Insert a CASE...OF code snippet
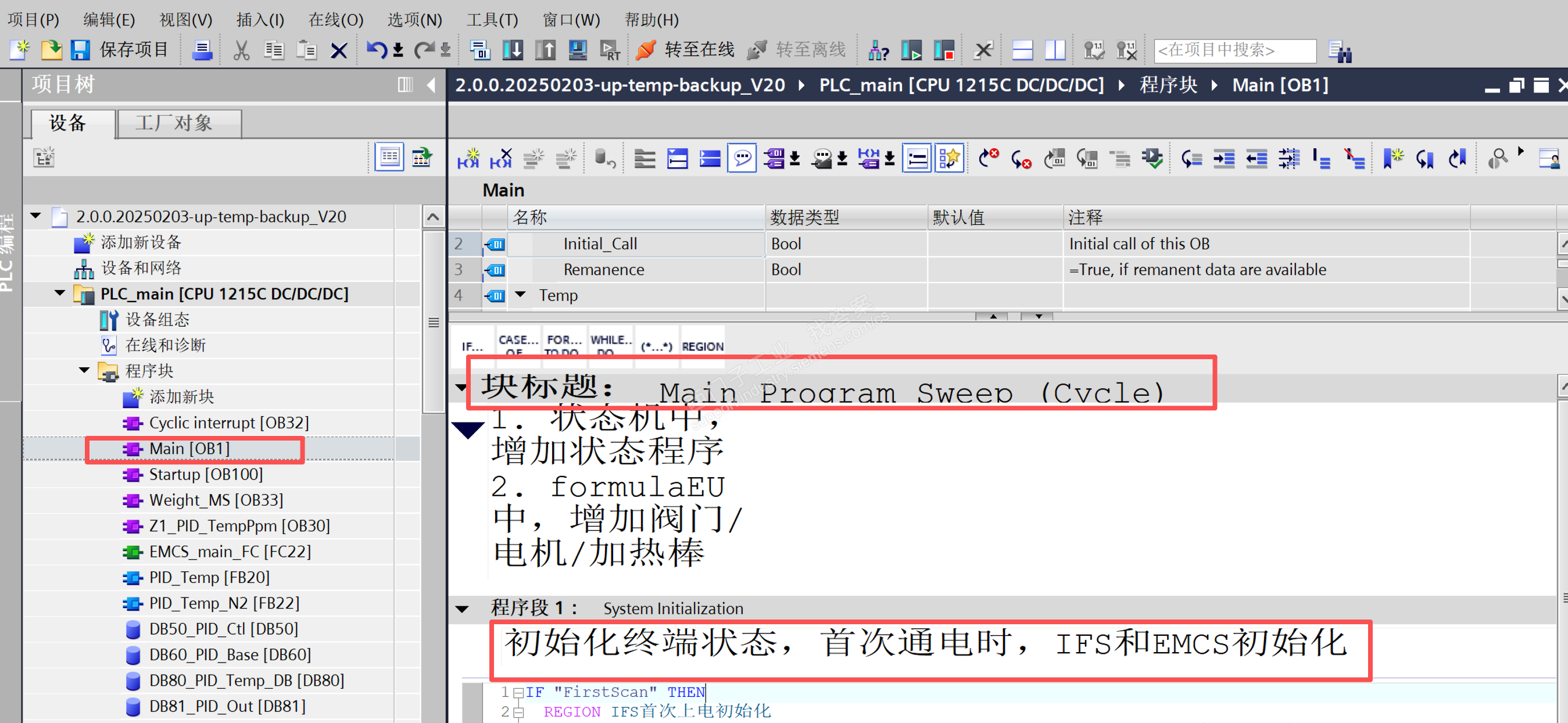This screenshot has height=723, width=1568. (517, 345)
